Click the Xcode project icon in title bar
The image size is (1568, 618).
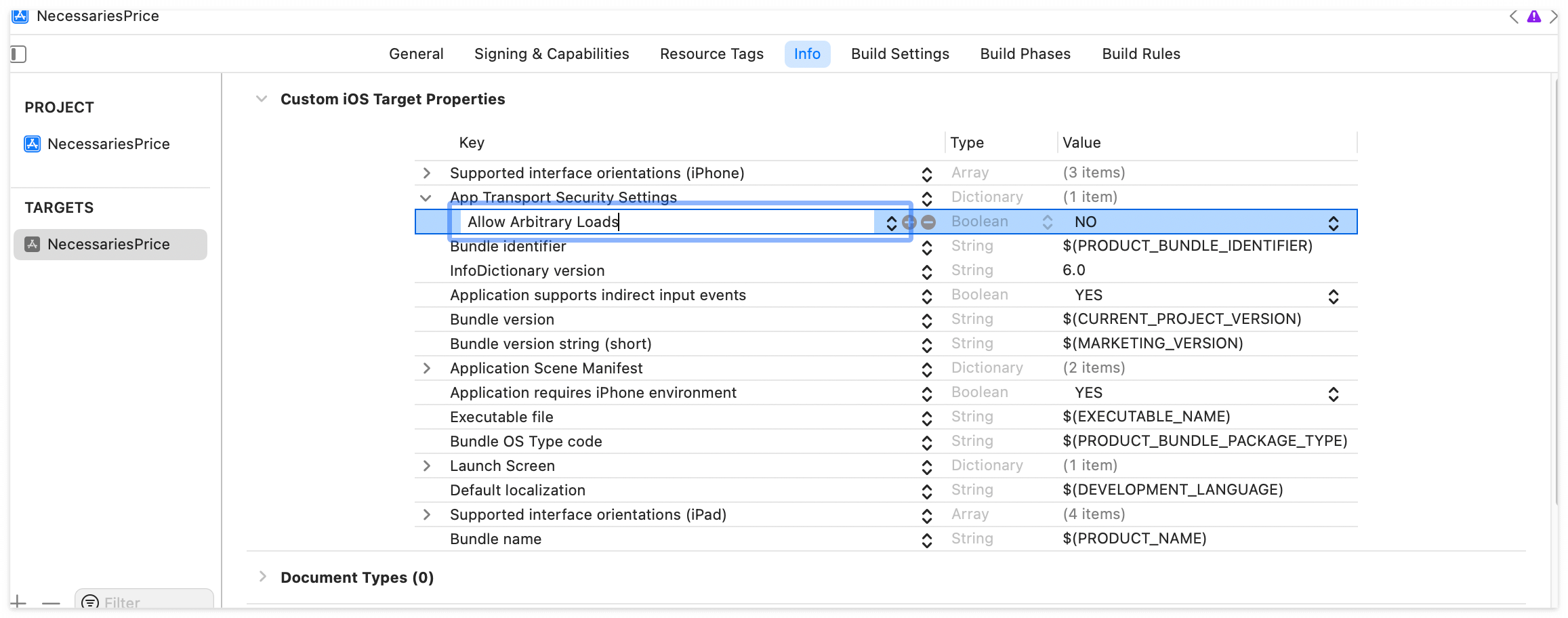(x=20, y=16)
